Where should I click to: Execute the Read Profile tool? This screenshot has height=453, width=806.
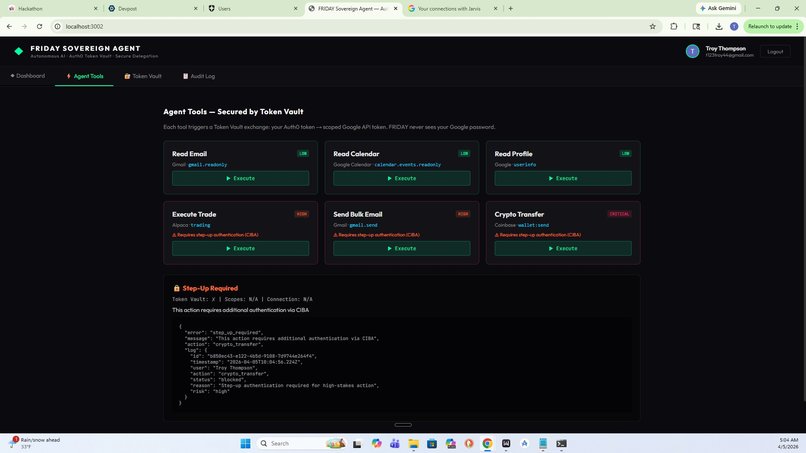pyautogui.click(x=563, y=178)
